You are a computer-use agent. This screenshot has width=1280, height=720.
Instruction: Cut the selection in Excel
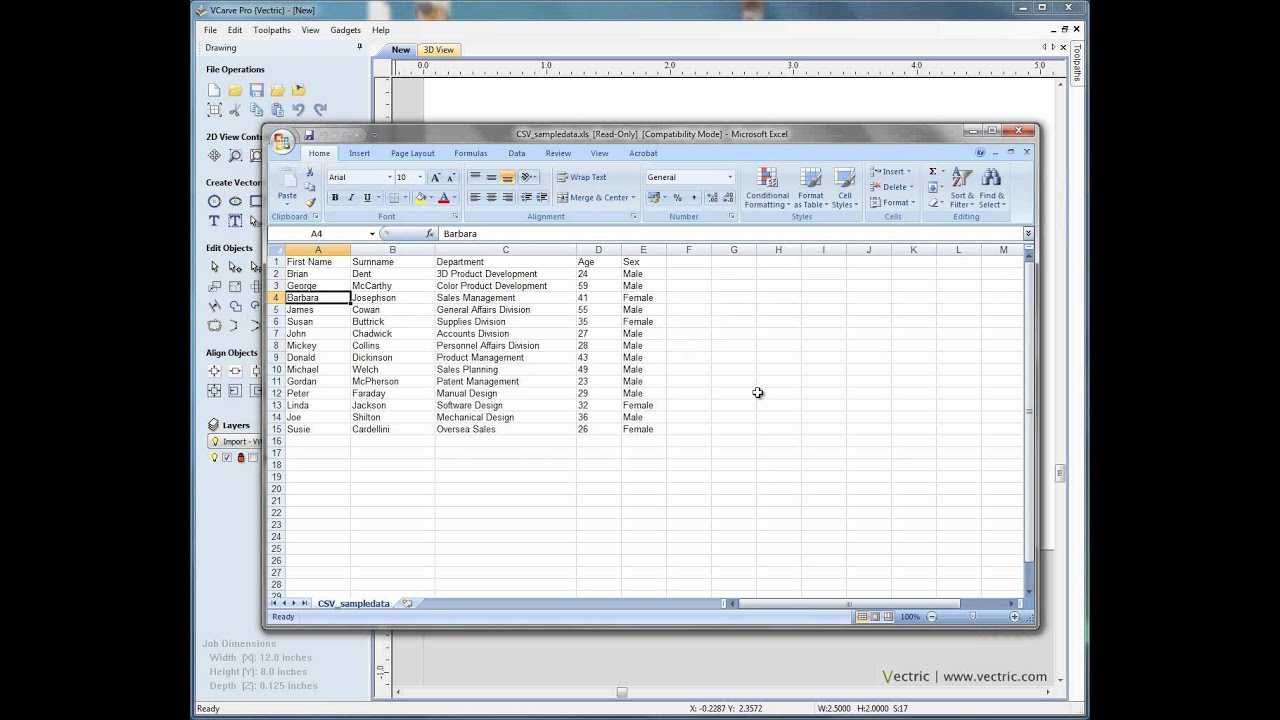click(x=310, y=173)
